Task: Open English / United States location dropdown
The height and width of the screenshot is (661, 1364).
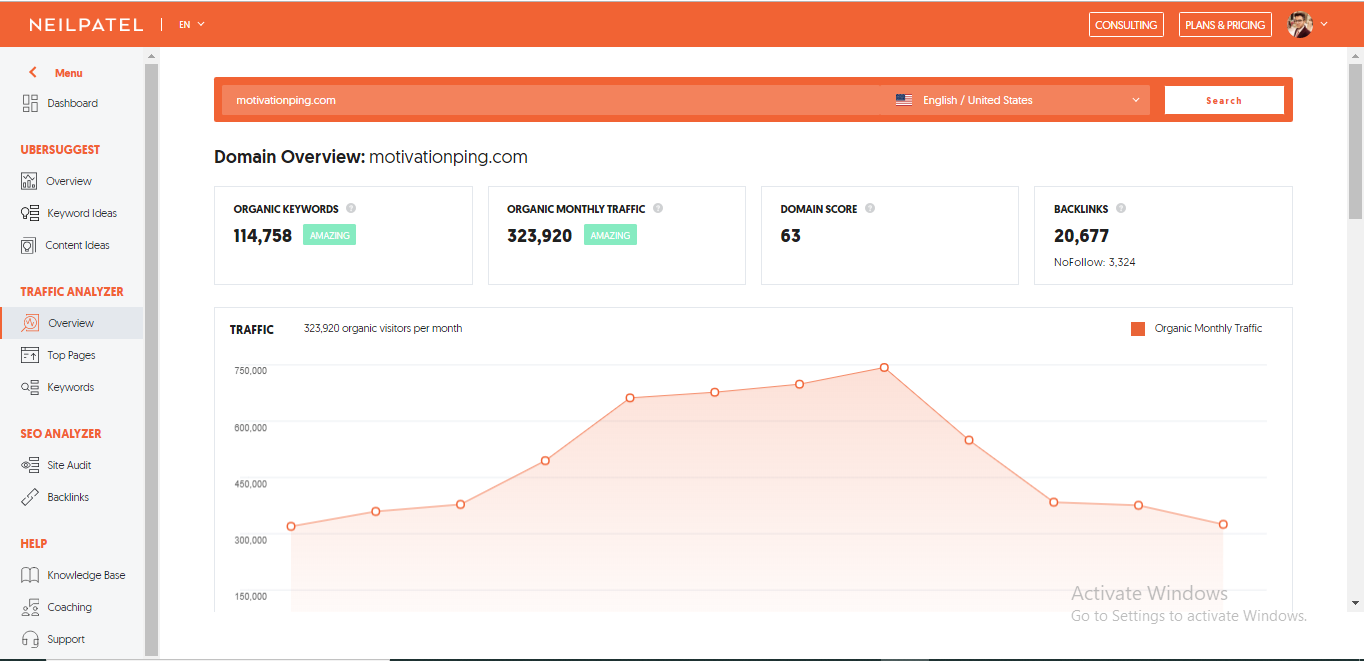Action: pos(1017,100)
